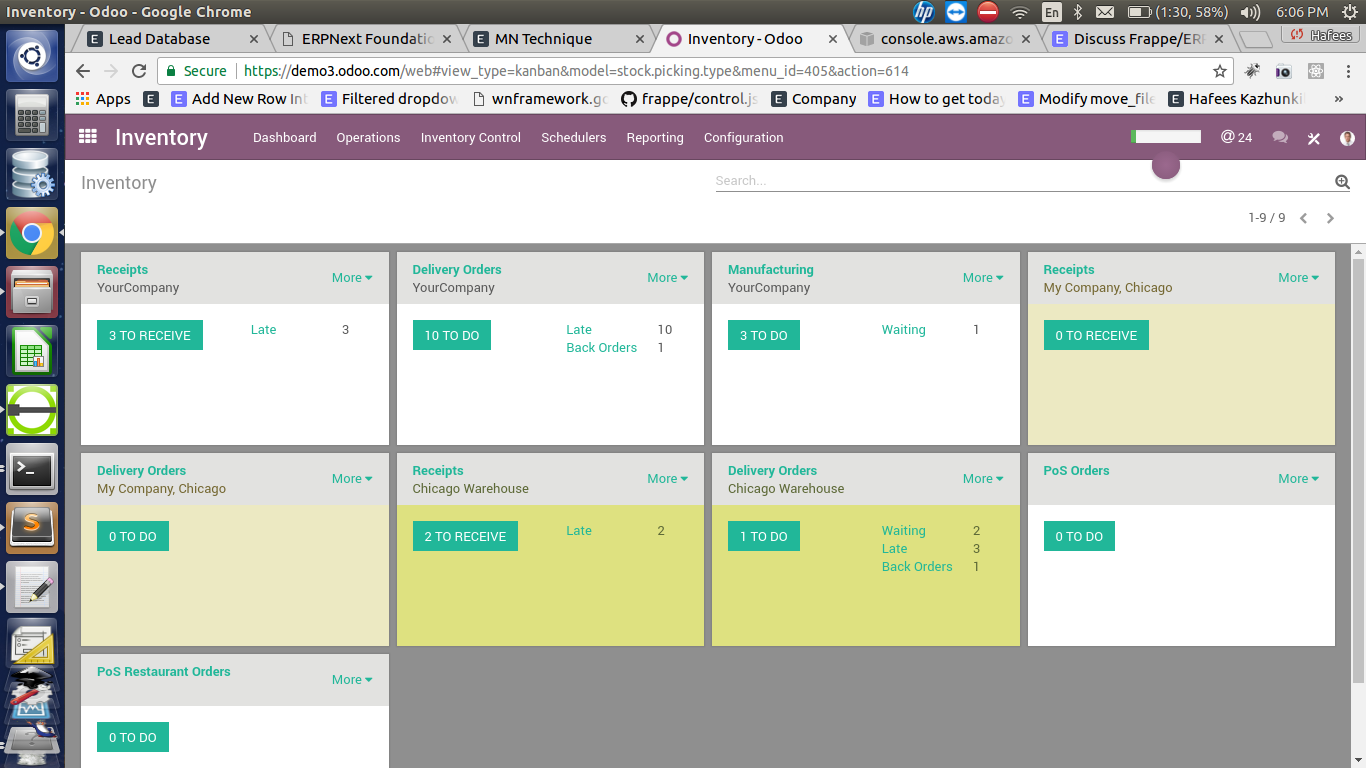This screenshot has height=768, width=1366.
Task: Open Google Chrome from the Ubuntu launcher
Action: pos(32,234)
